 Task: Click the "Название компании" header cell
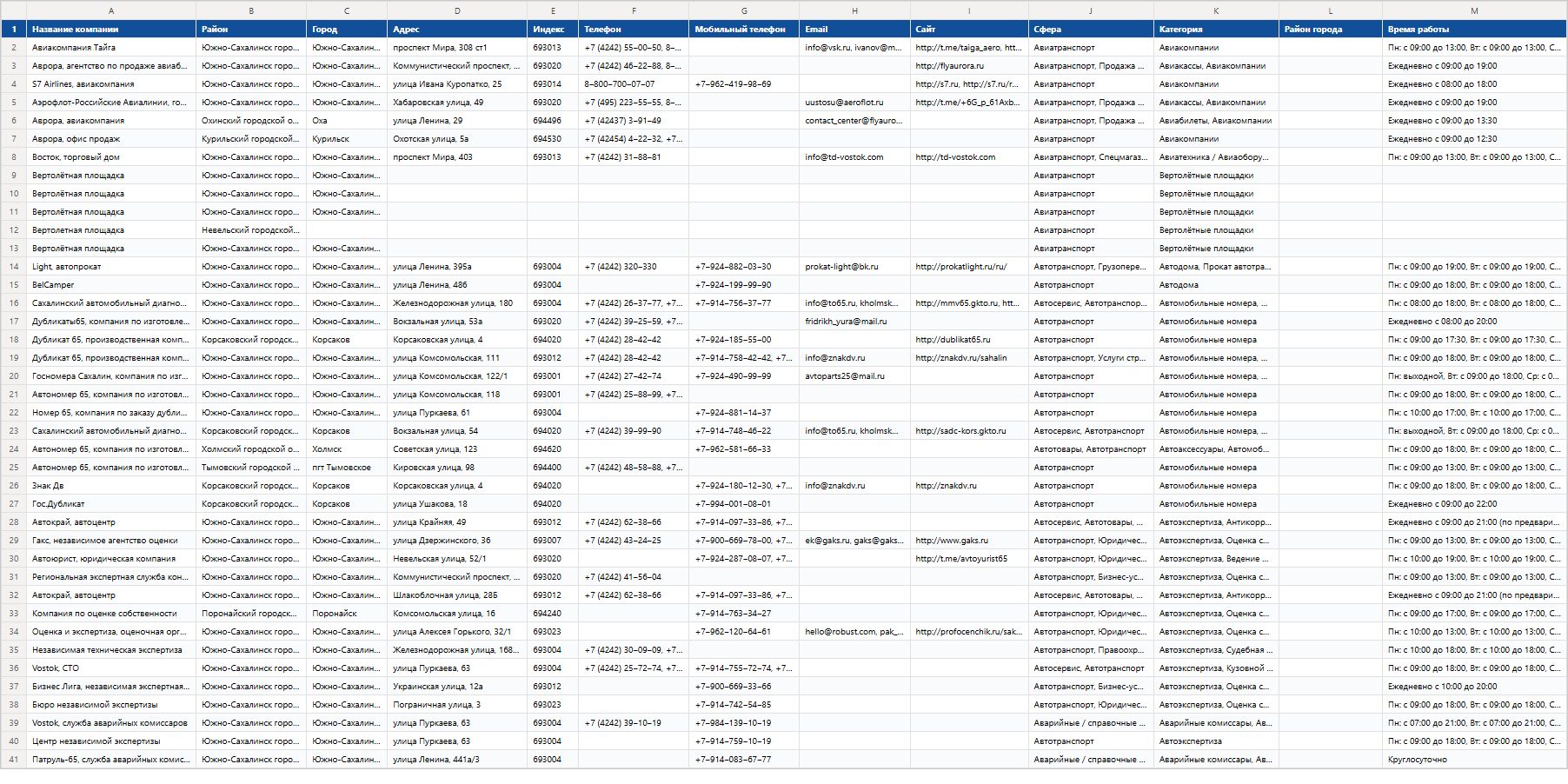(111, 30)
